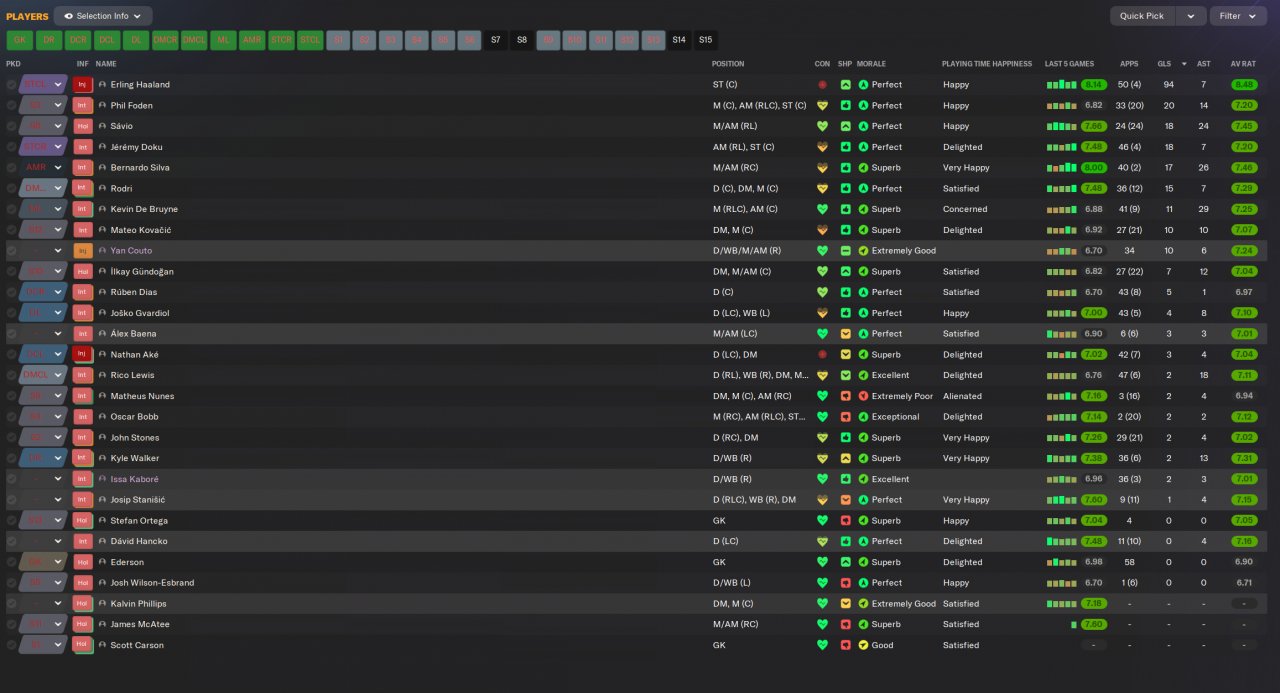This screenshot has height=693, width=1280.
Task: Click Sávio's match sharpness icon
Action: point(845,126)
